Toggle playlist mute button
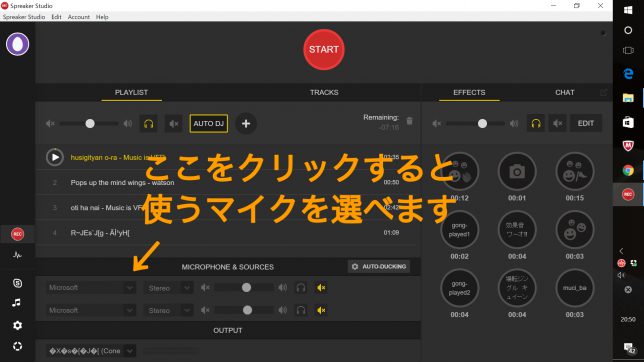The width and height of the screenshot is (644, 362). (x=174, y=123)
